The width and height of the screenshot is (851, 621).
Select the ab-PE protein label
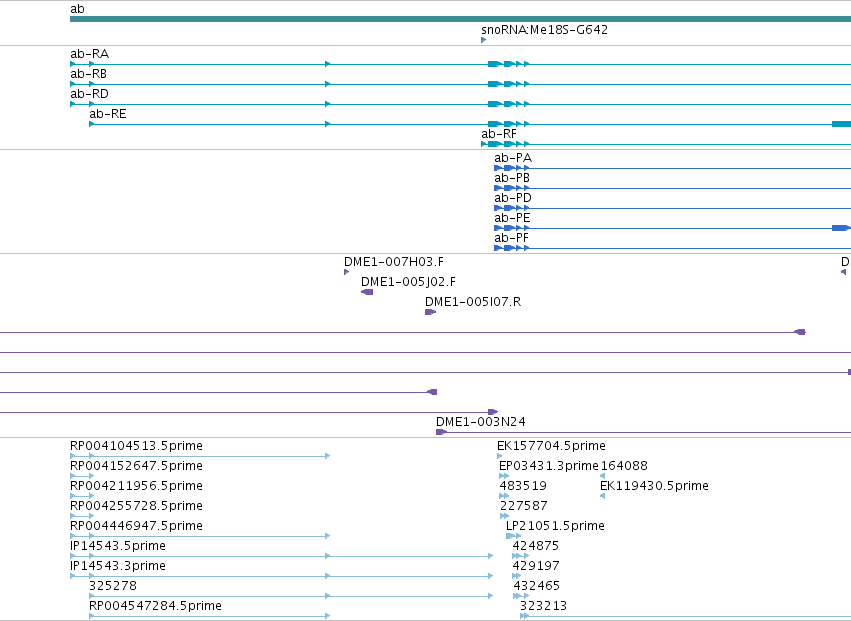[x=512, y=218]
